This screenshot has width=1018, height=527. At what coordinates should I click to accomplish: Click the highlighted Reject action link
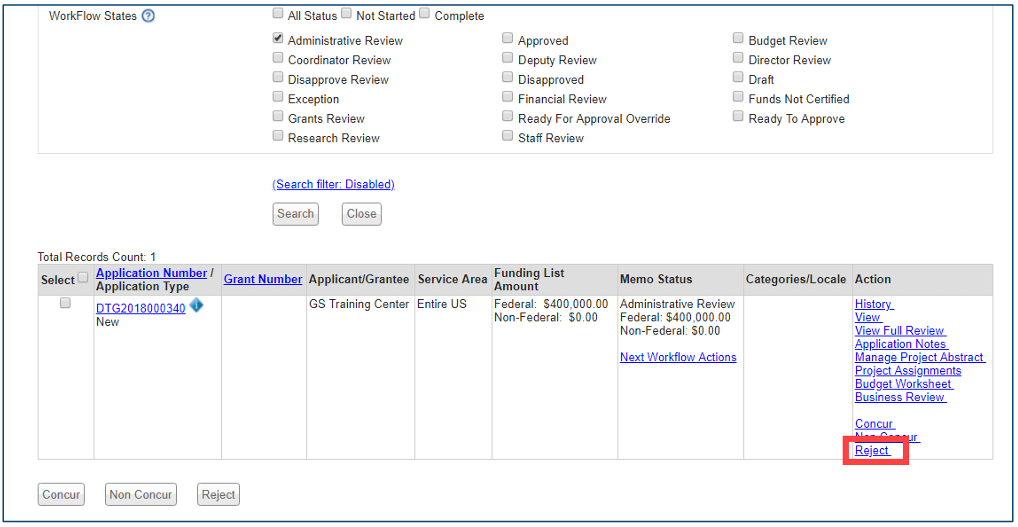[872, 451]
